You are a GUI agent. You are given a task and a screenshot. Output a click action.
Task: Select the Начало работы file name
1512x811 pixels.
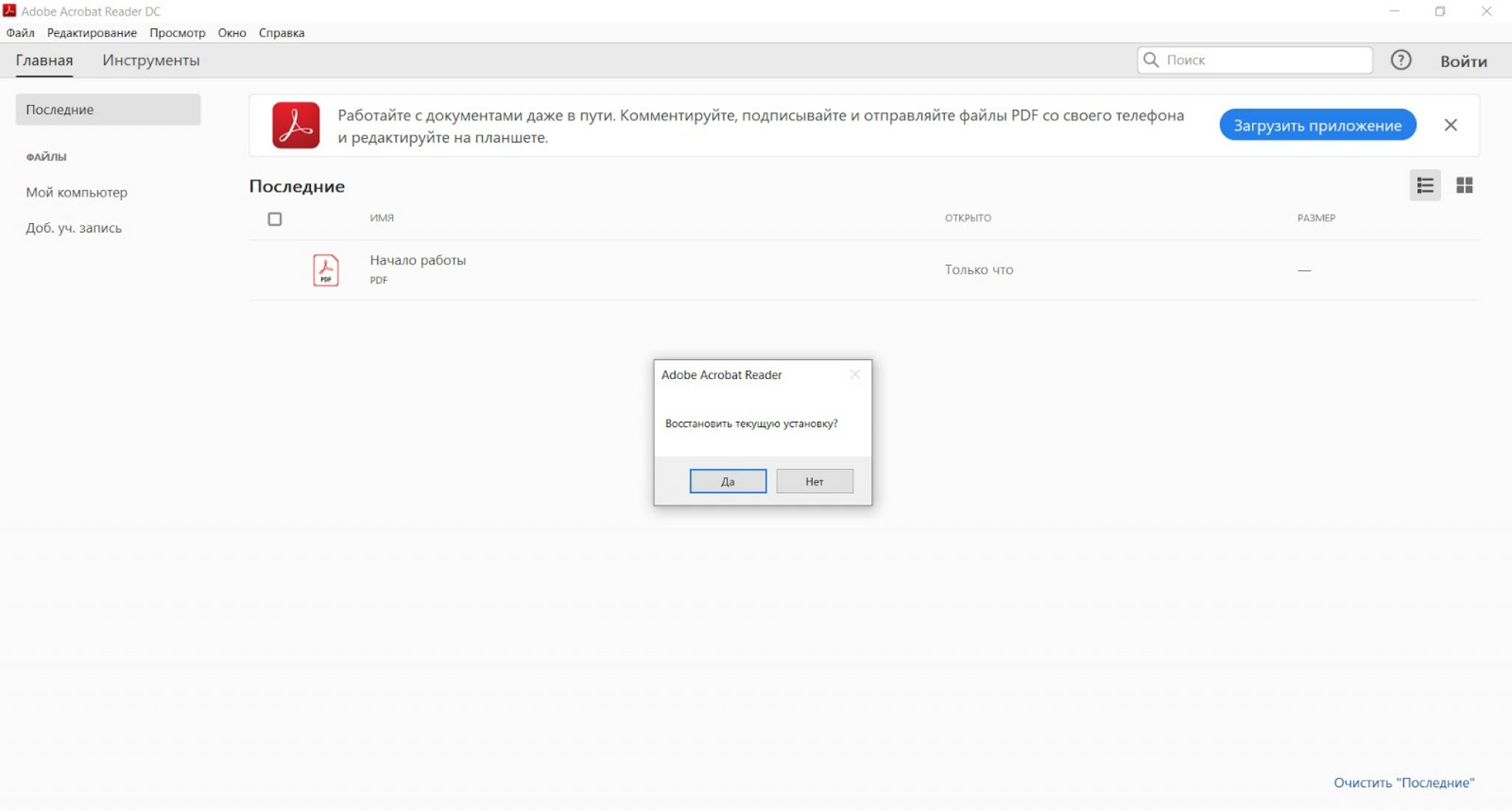418,260
